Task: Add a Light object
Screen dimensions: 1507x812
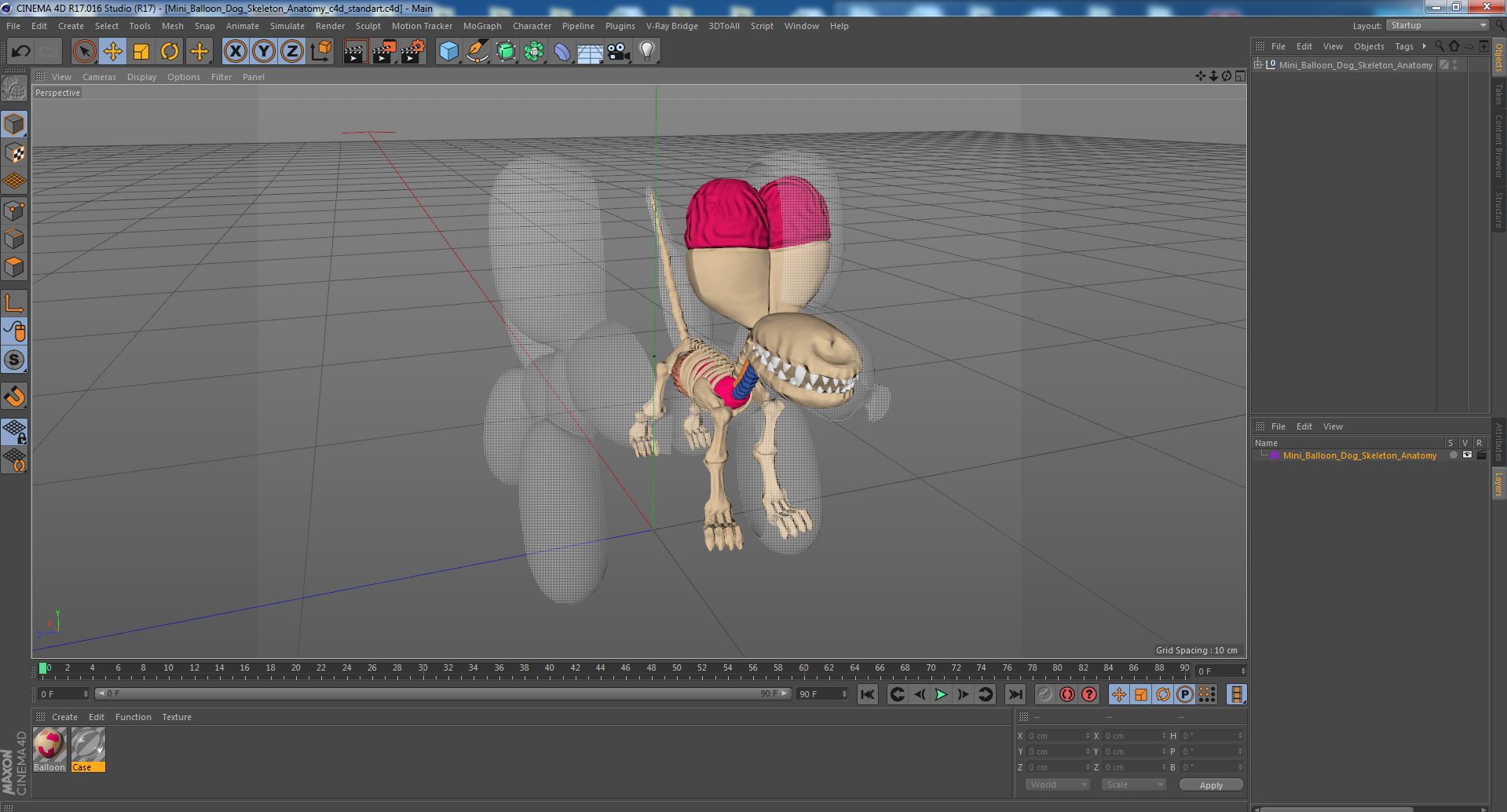Action: (647, 52)
